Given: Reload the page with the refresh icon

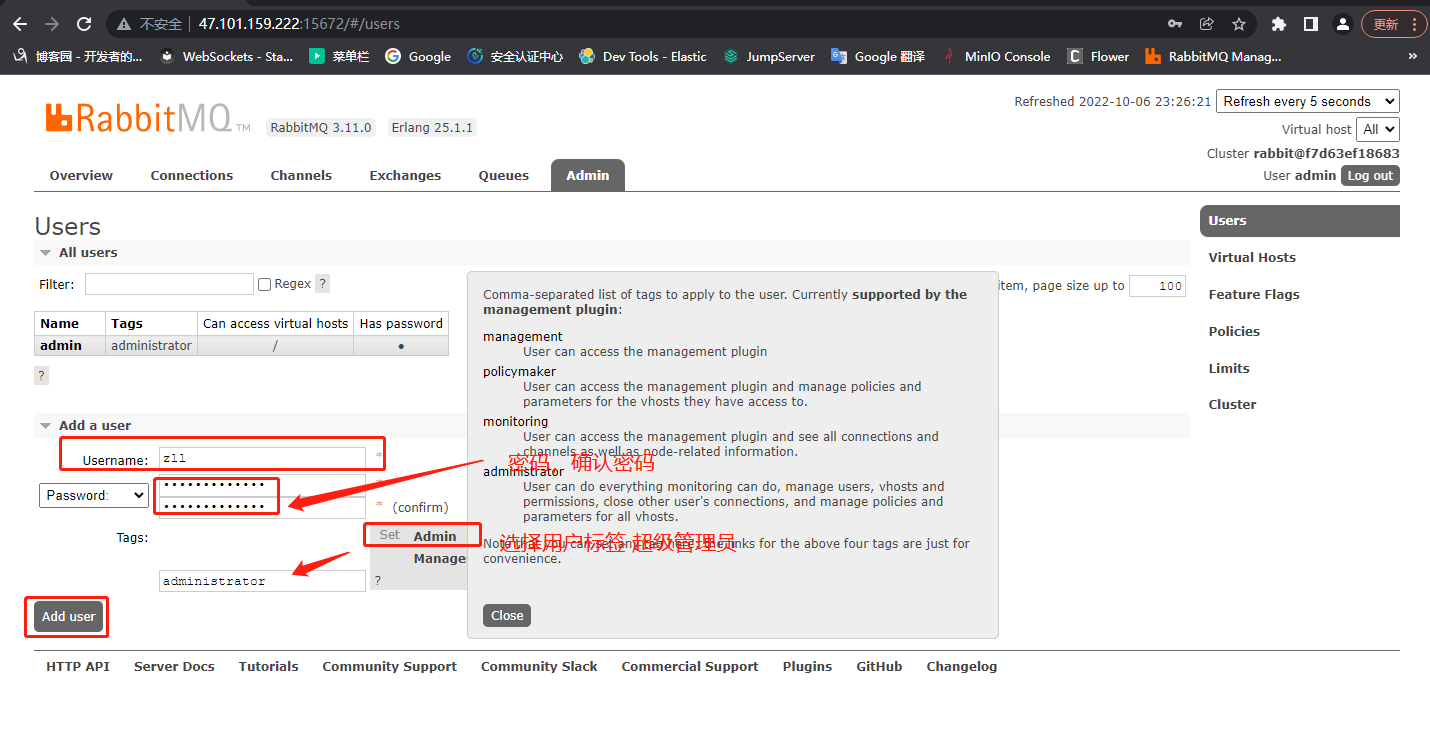Looking at the screenshot, I should (x=84, y=24).
